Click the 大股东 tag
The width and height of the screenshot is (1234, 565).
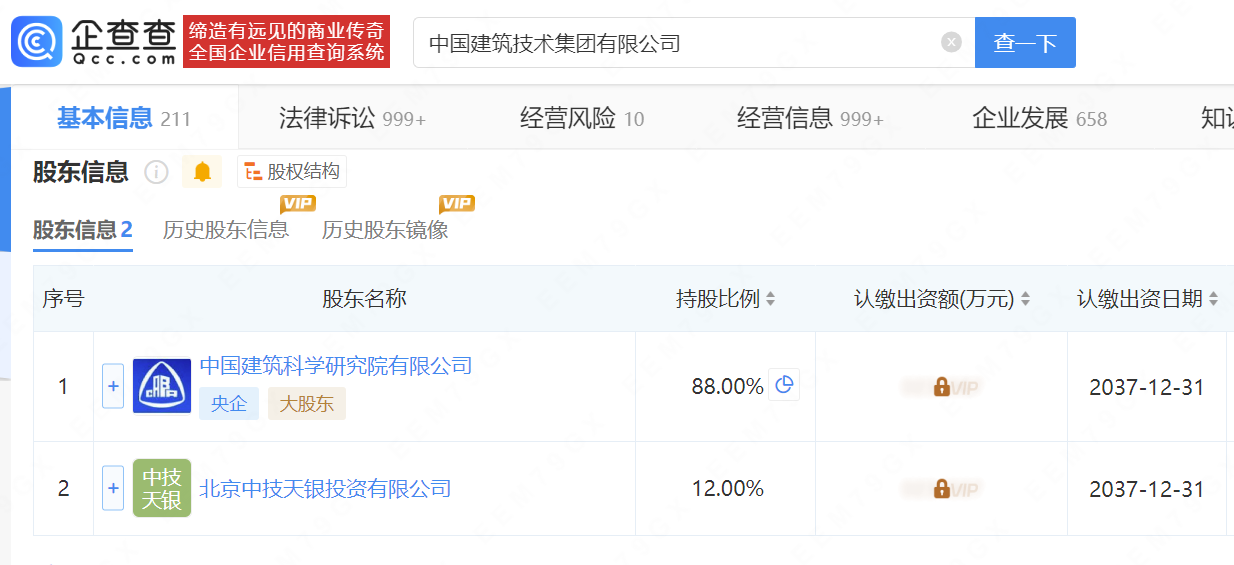[x=307, y=403]
